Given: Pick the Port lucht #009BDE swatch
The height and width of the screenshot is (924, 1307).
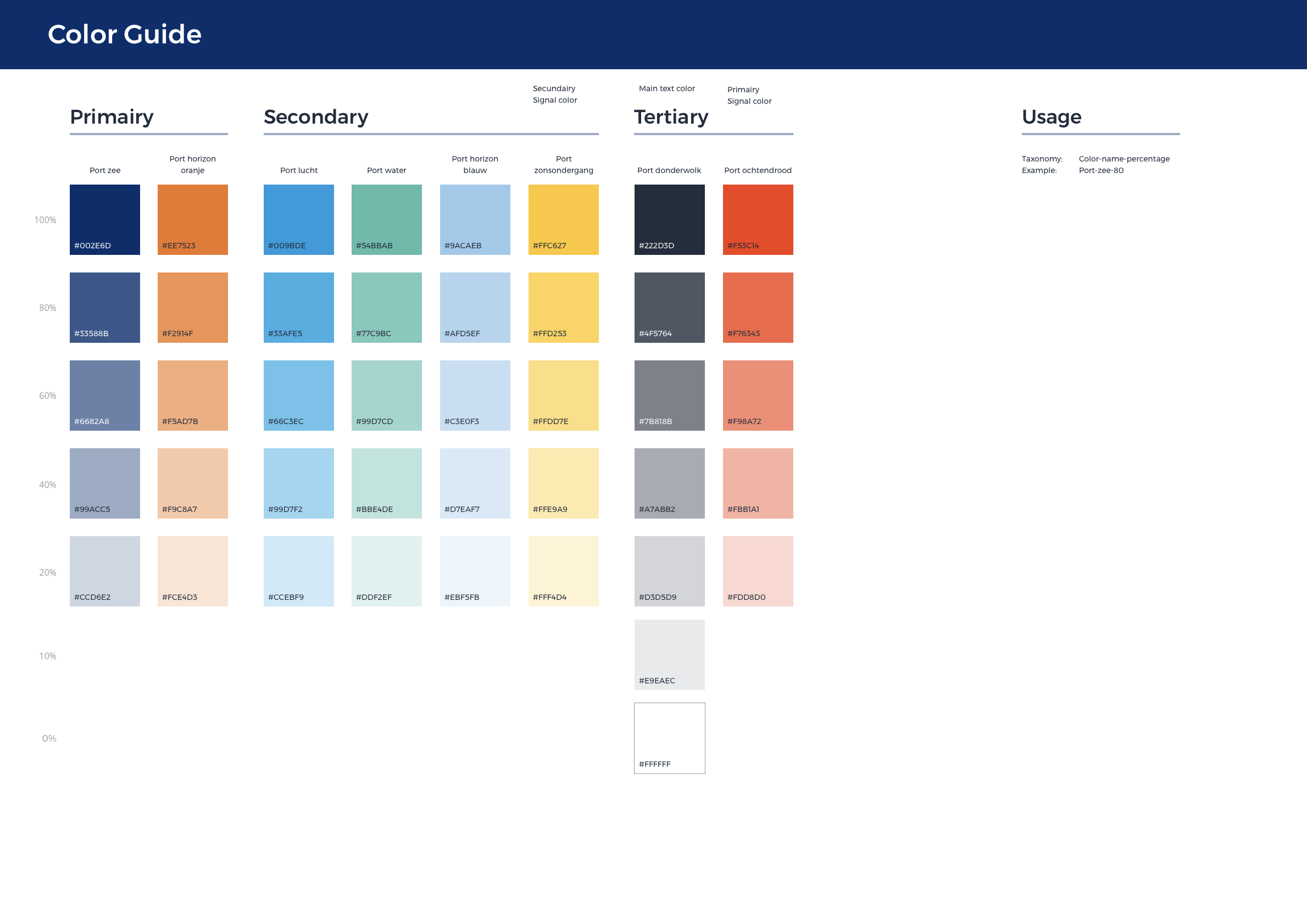Looking at the screenshot, I should click(x=298, y=219).
